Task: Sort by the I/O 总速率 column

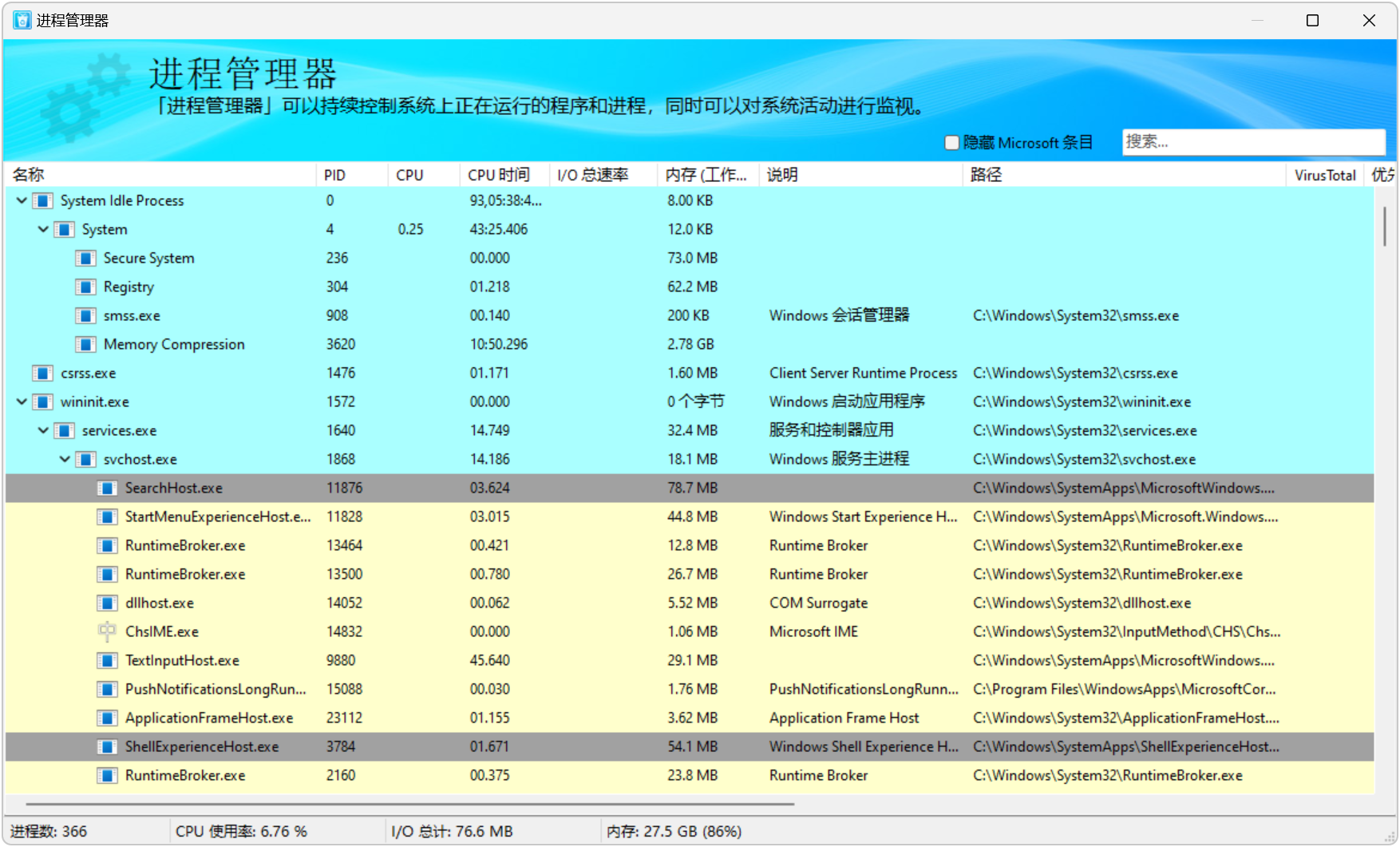Action: [x=603, y=175]
